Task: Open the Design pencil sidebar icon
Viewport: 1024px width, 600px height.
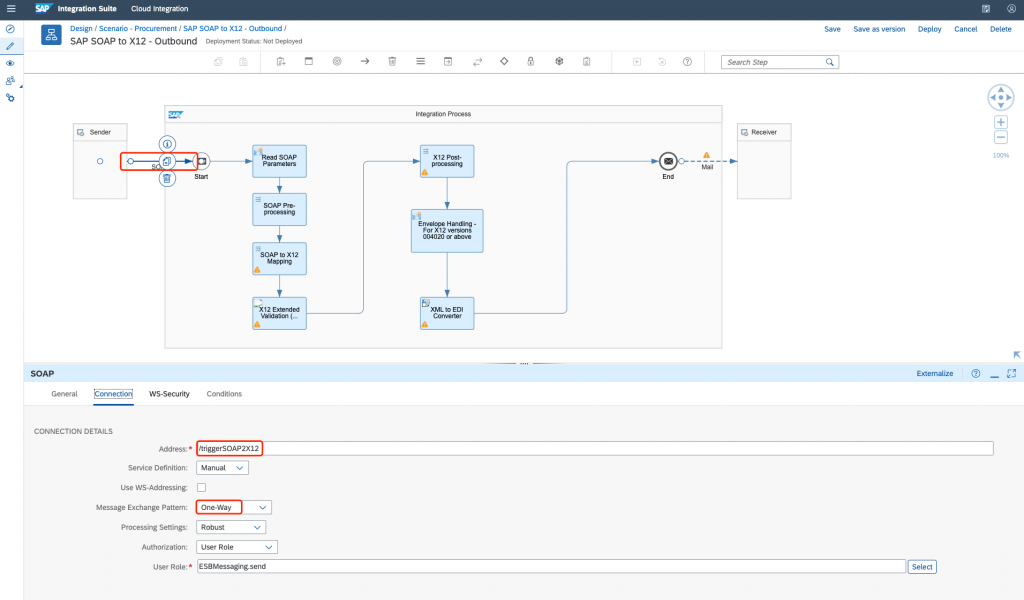Action: 10,46
